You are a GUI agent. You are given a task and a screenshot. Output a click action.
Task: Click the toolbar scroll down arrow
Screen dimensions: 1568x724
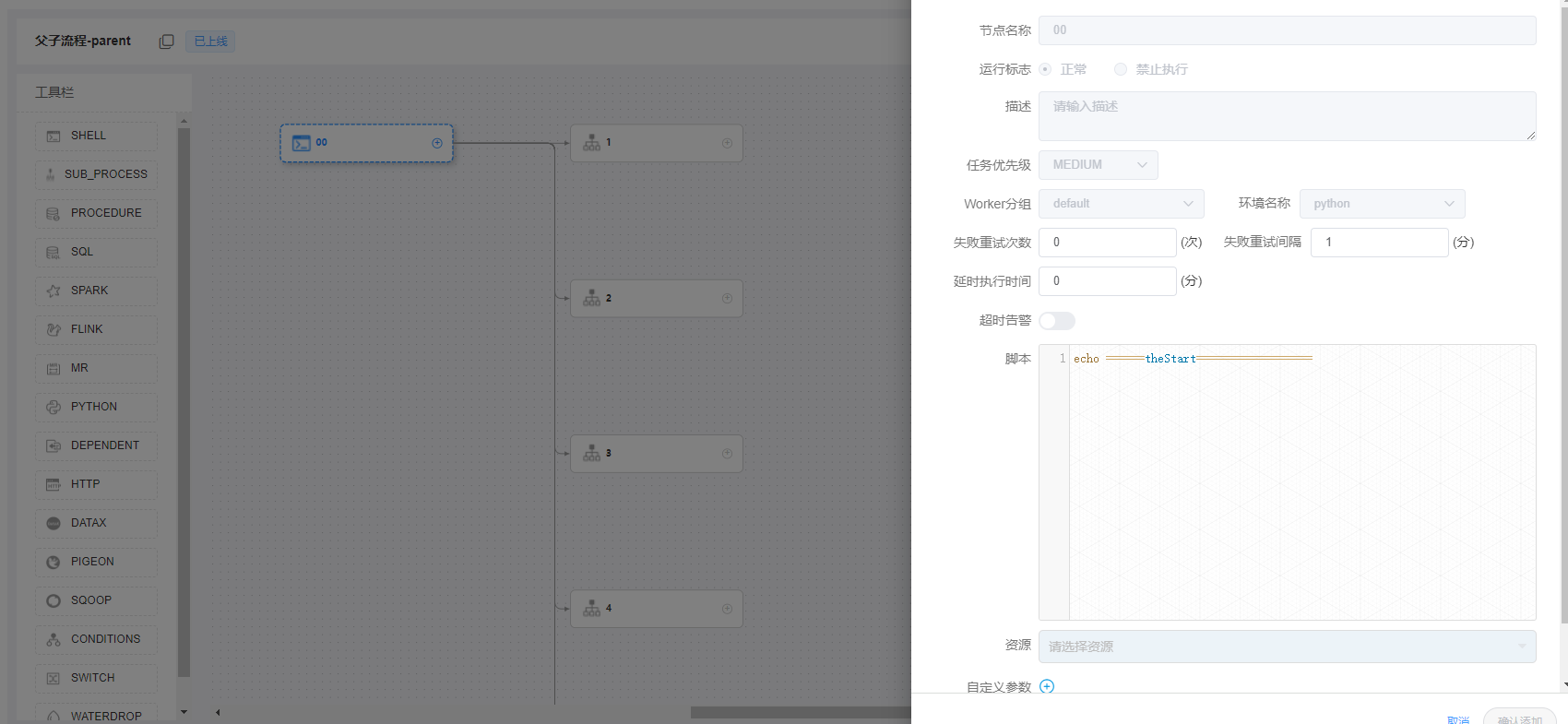pyautogui.click(x=184, y=711)
